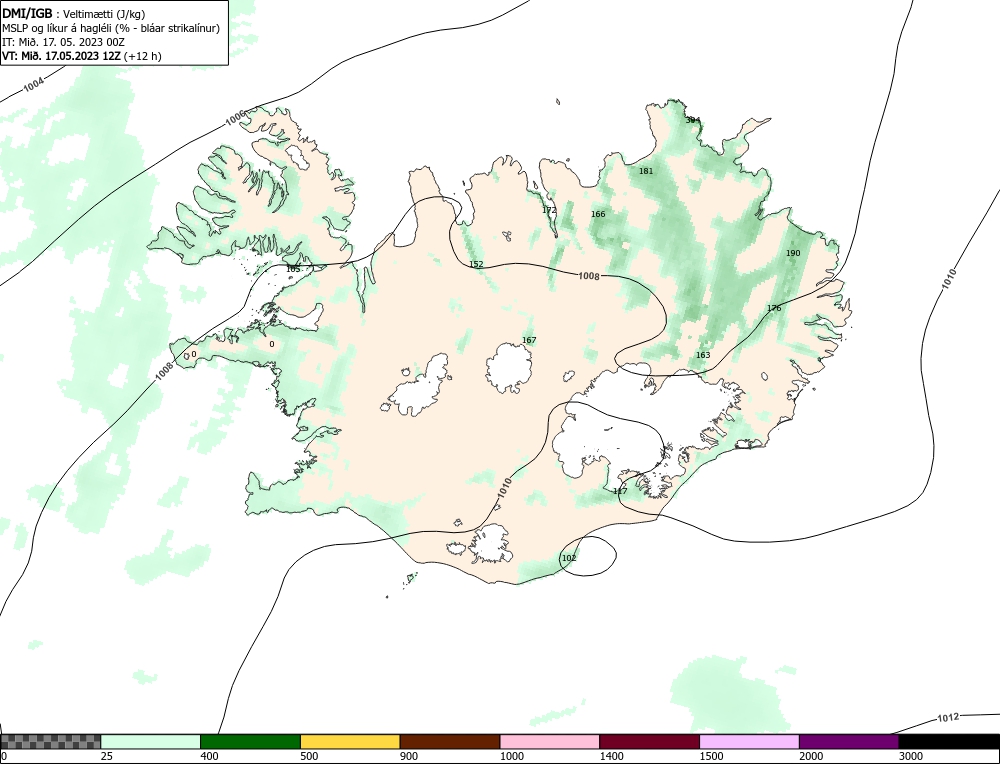The width and height of the screenshot is (1000, 764).
Task: Click the map value "165" in the Westfjords area
Action: pos(293,269)
